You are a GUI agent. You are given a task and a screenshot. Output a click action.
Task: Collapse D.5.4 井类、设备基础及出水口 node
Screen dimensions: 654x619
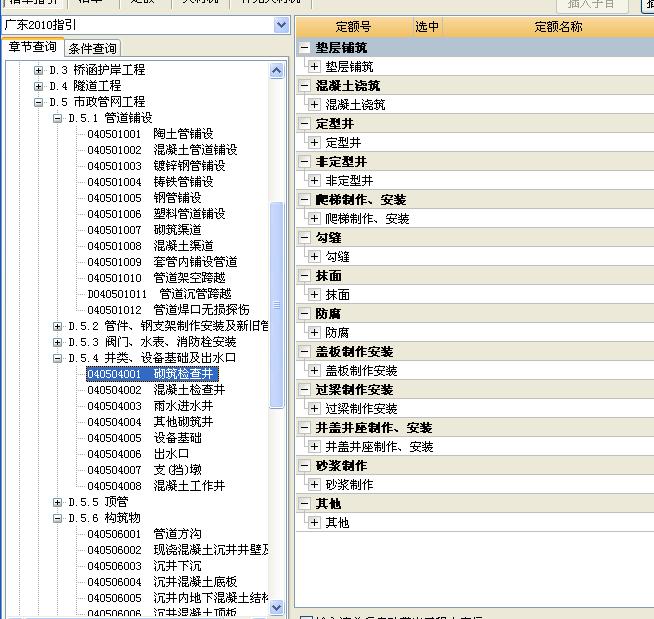tap(58, 358)
